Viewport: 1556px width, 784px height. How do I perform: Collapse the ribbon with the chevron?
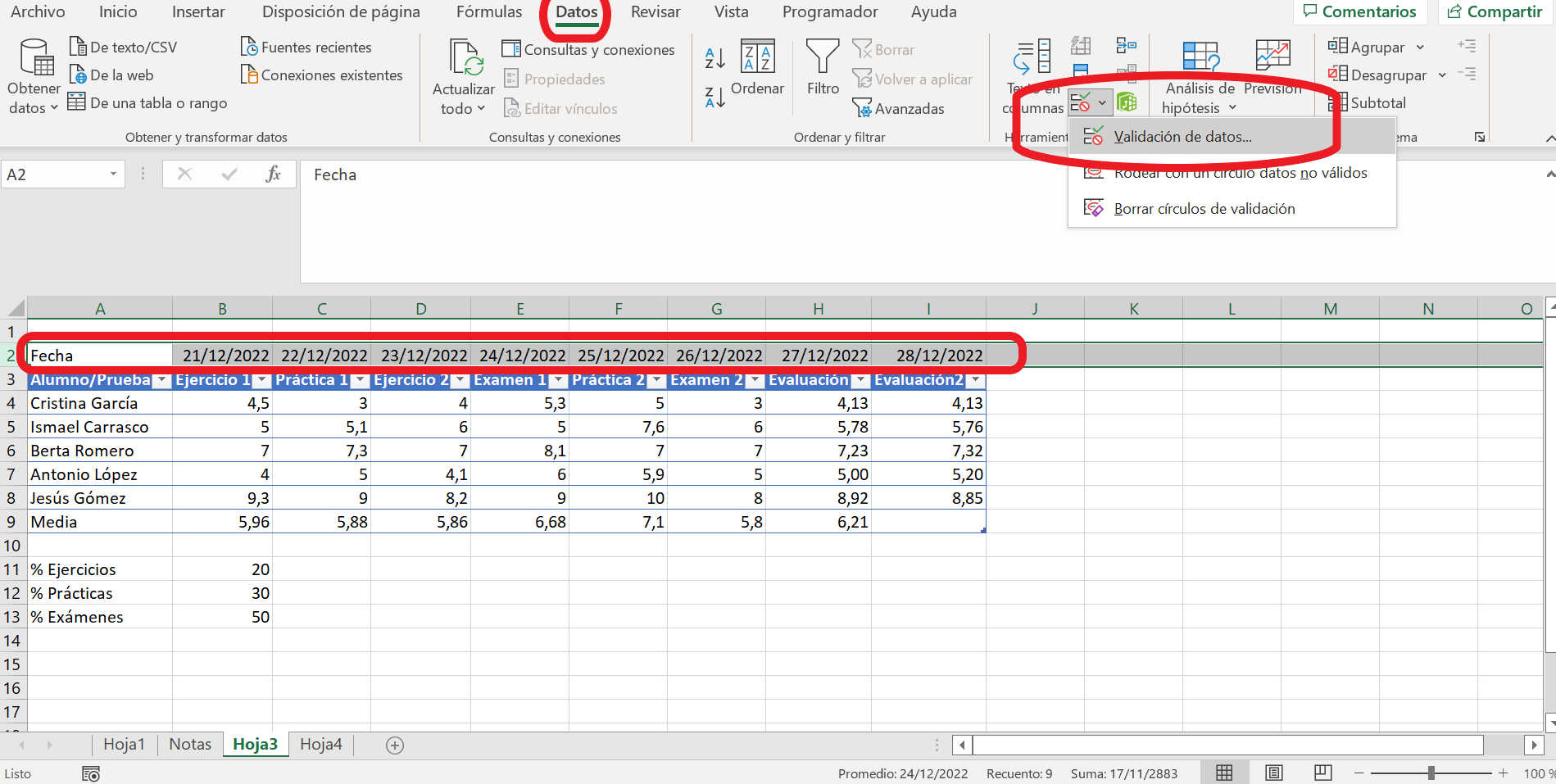coord(1549,138)
